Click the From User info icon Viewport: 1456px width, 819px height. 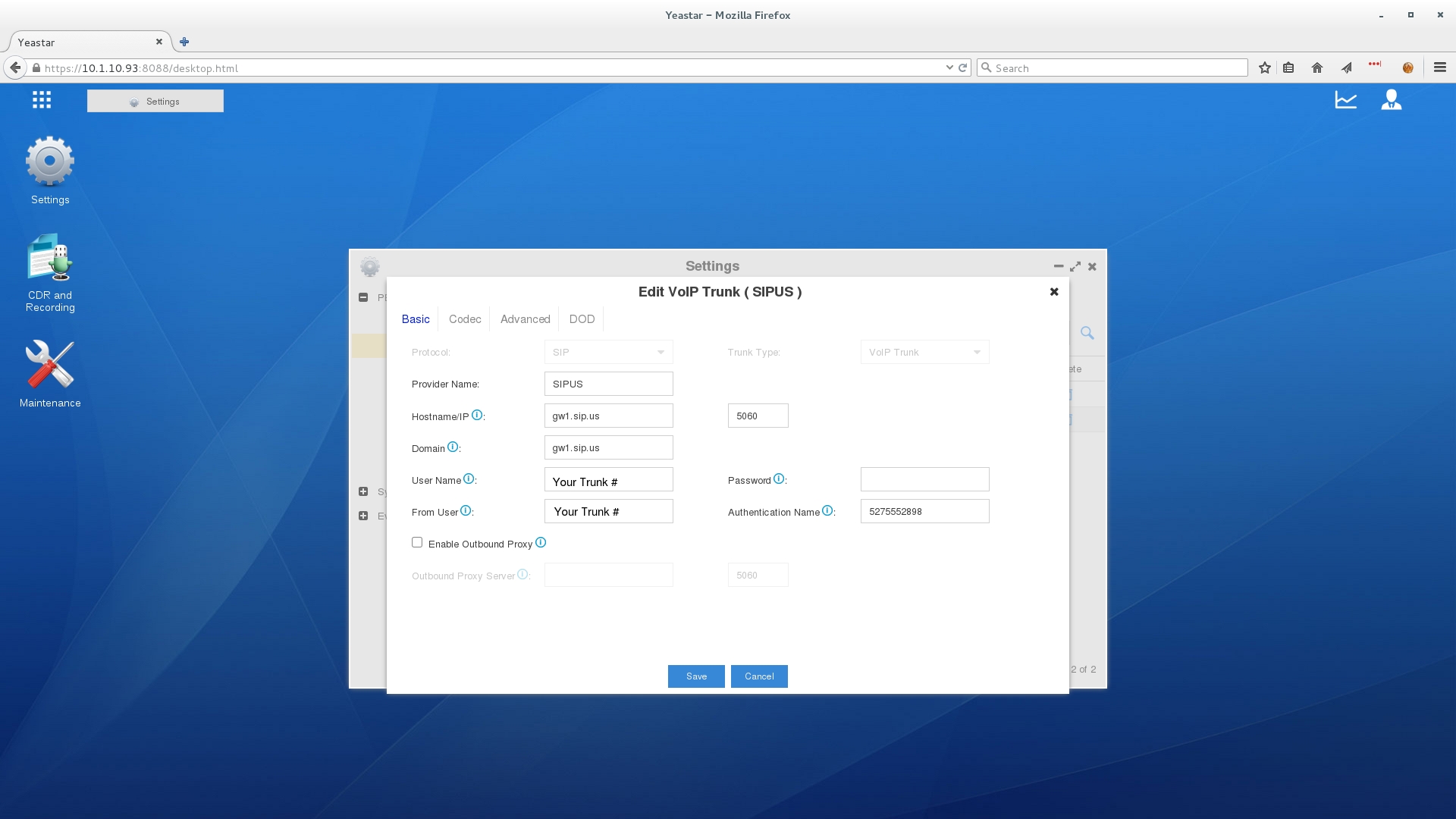pos(466,510)
